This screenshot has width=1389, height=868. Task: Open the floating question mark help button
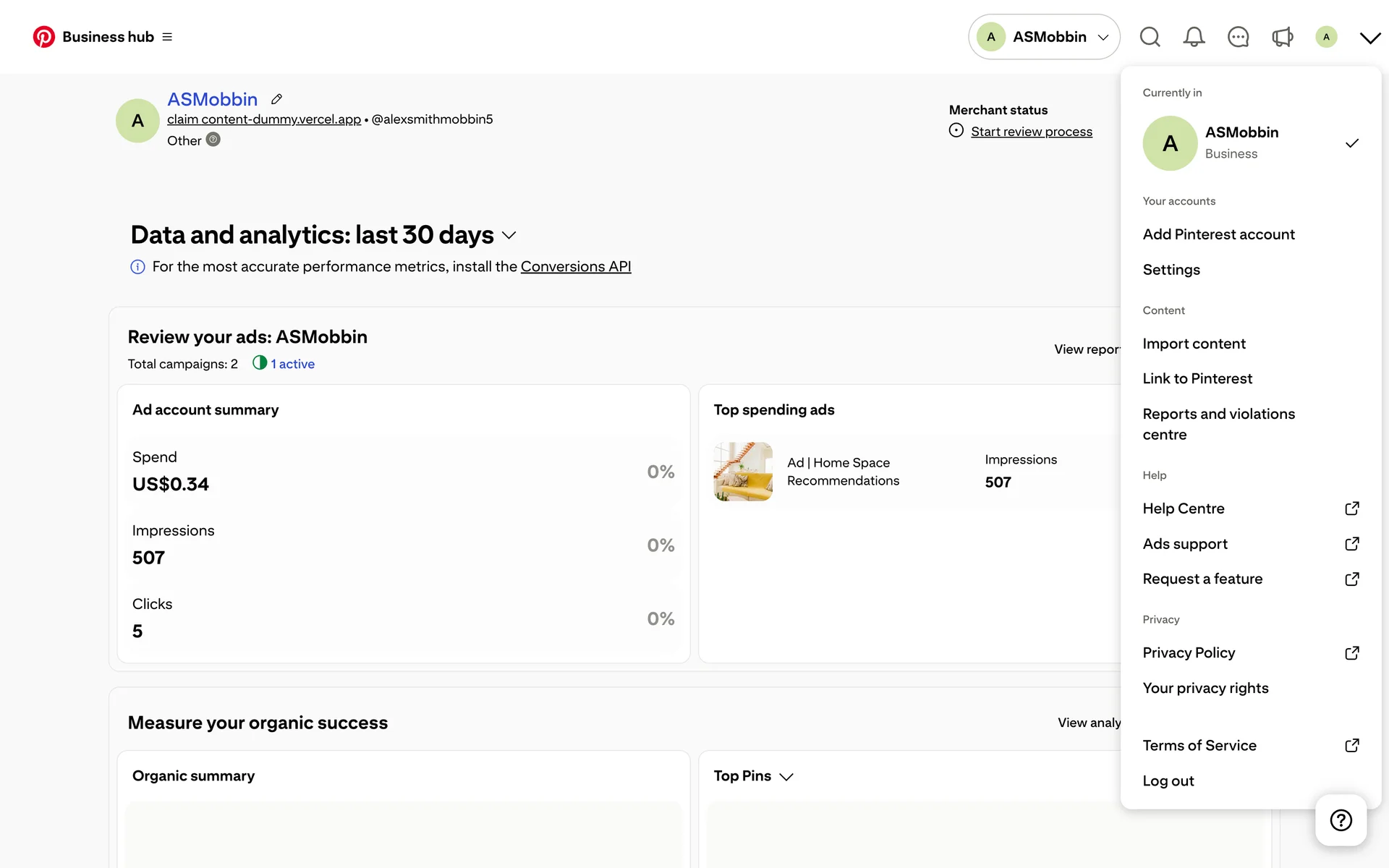[1341, 820]
